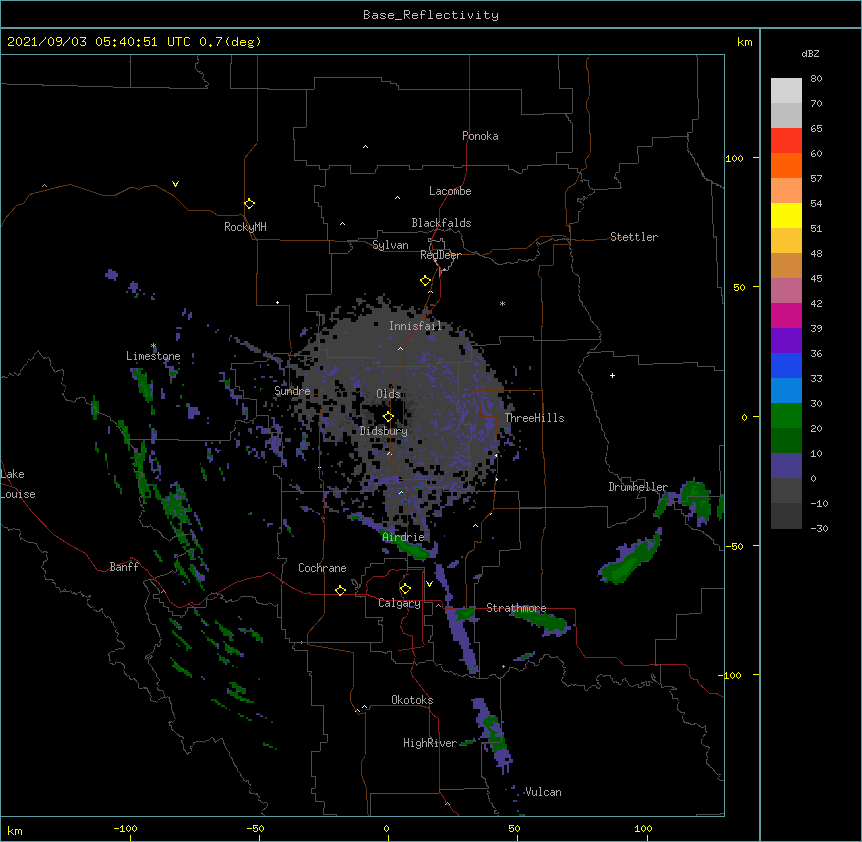The width and height of the screenshot is (862, 842).
Task: Click the orange 60 dBZ legend swatch
Action: click(x=786, y=165)
